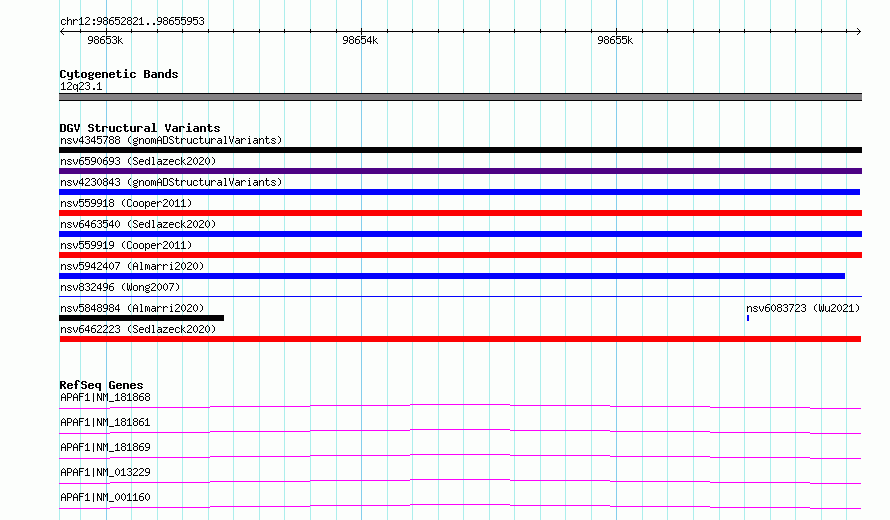
Task: Click nsv6462223 (Sedlazeck2020) label
Action: (138, 329)
